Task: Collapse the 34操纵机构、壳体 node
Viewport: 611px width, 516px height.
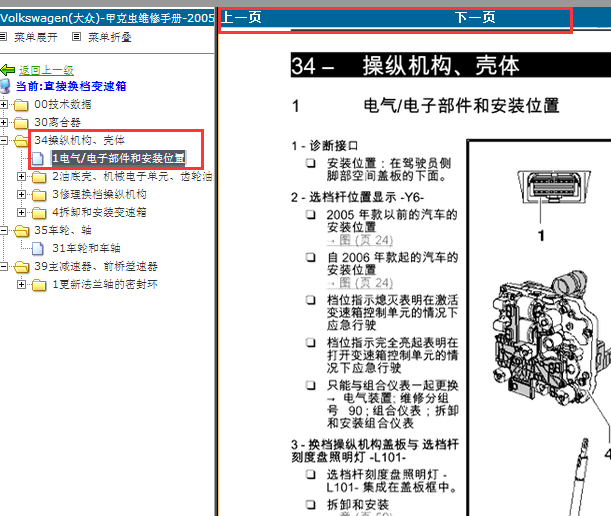Action: 4,140
